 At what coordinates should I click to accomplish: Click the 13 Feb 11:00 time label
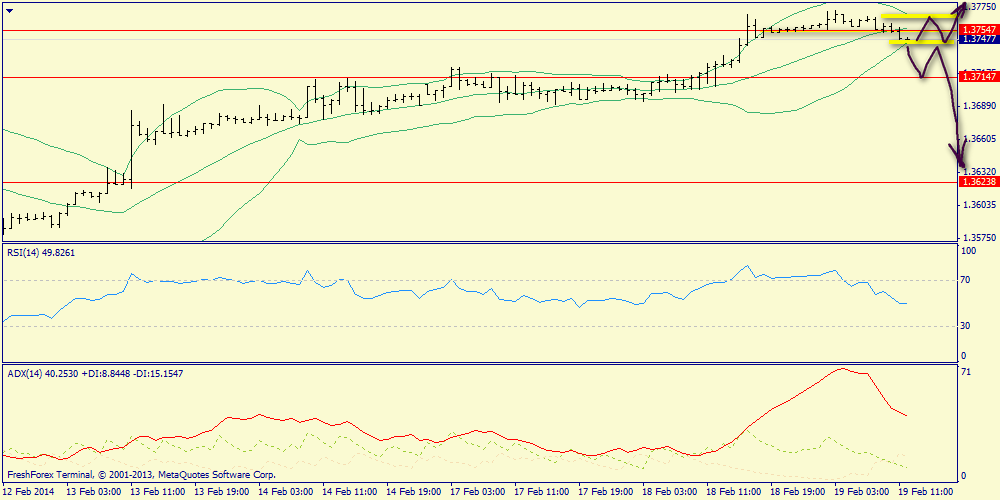tap(156, 493)
